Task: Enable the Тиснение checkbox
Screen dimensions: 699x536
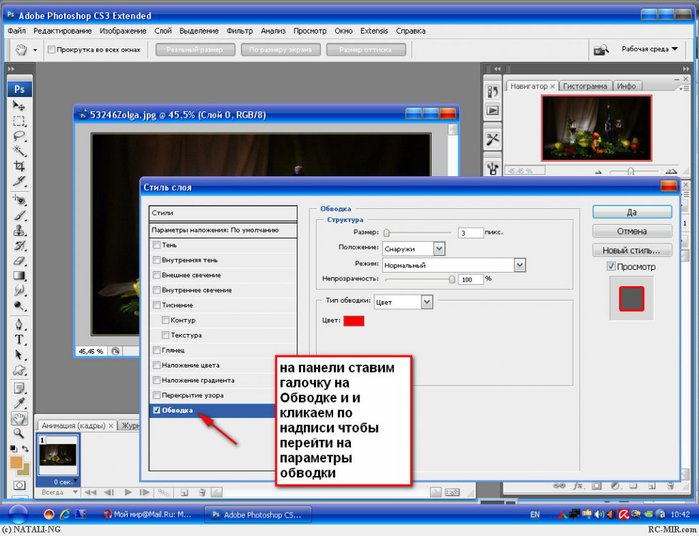Action: click(x=156, y=305)
